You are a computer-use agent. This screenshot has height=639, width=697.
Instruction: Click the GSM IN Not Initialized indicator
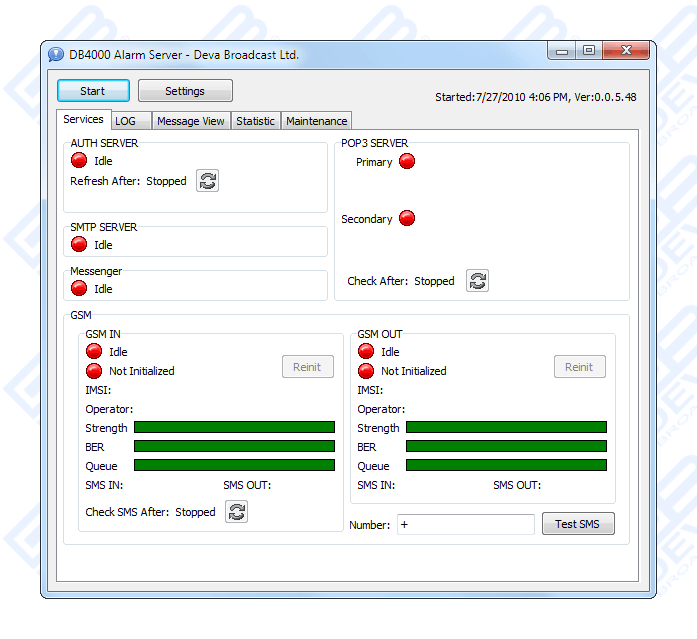pyautogui.click(x=94, y=371)
